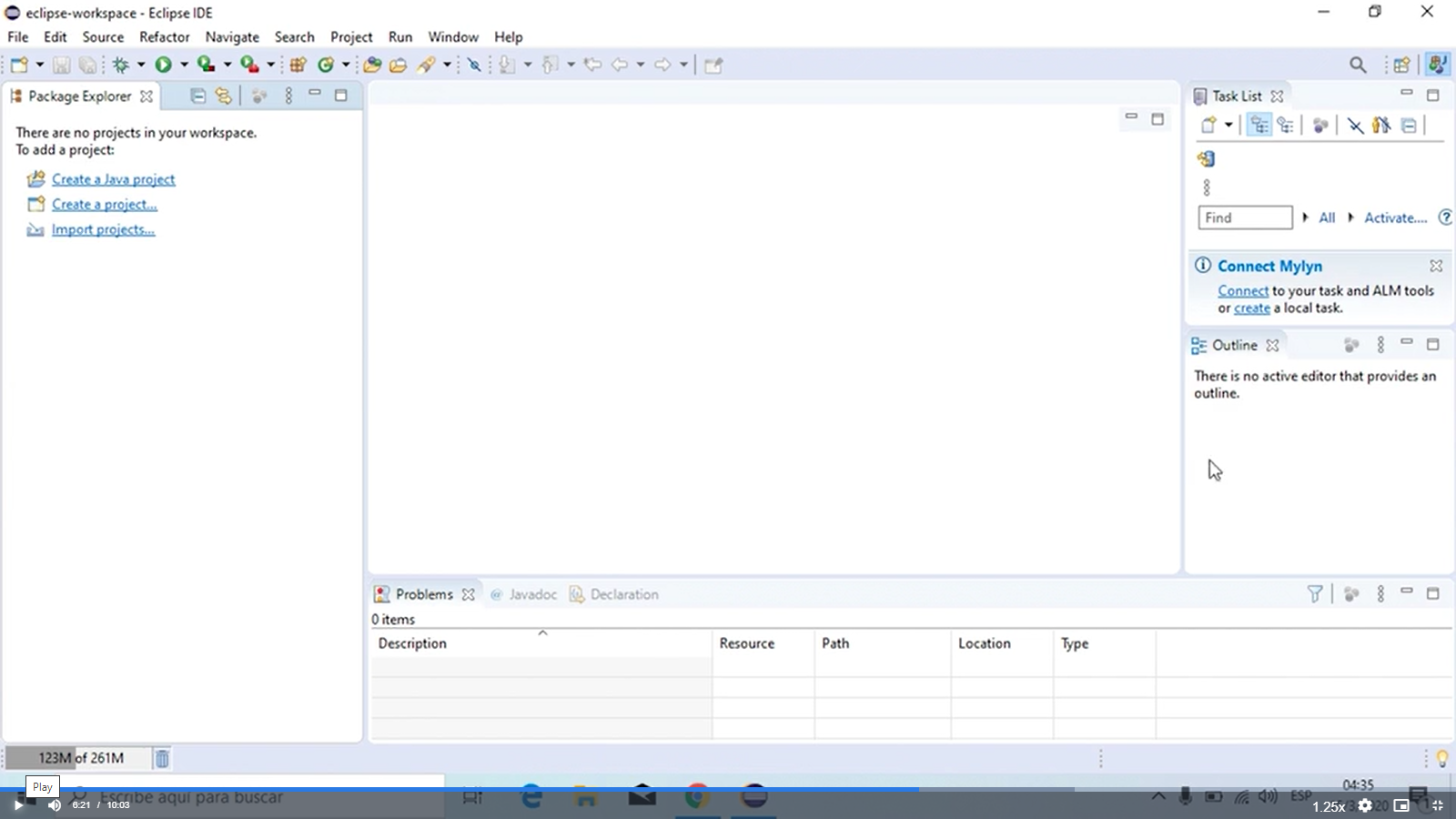Click the video Play button
This screenshot has width=1456, height=819.
tap(17, 805)
